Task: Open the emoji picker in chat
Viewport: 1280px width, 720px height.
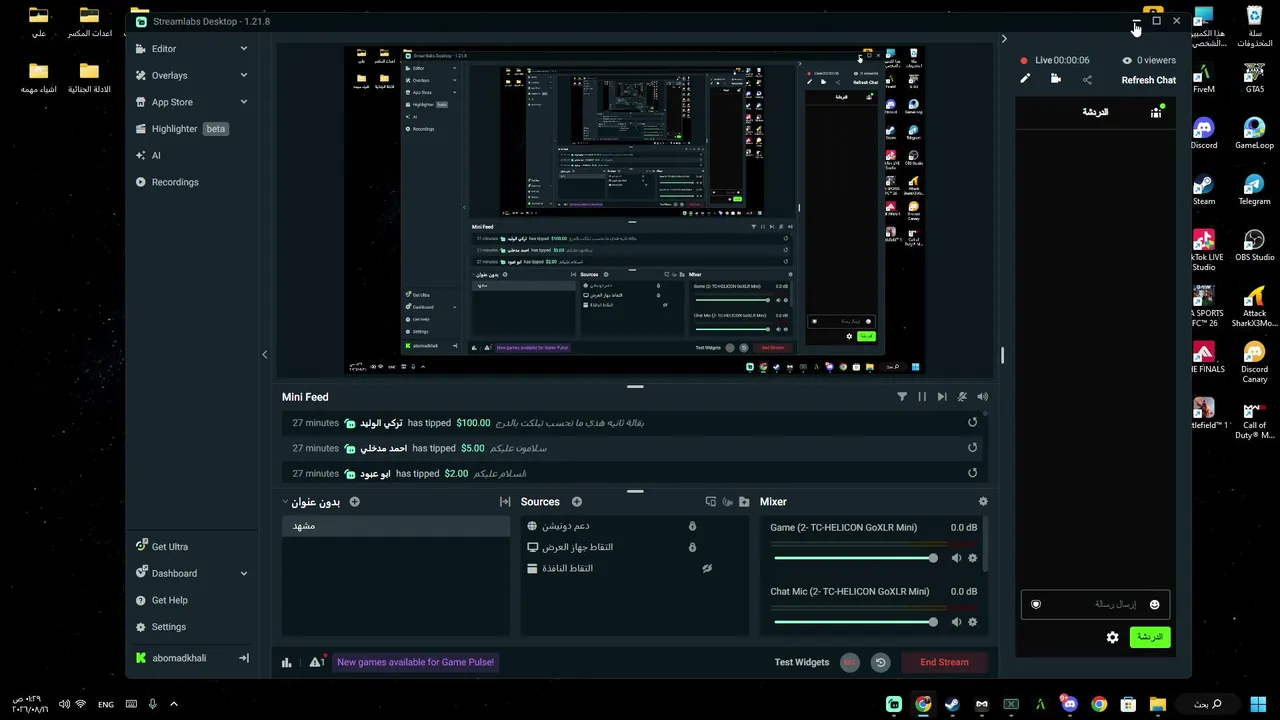Action: [x=1154, y=604]
